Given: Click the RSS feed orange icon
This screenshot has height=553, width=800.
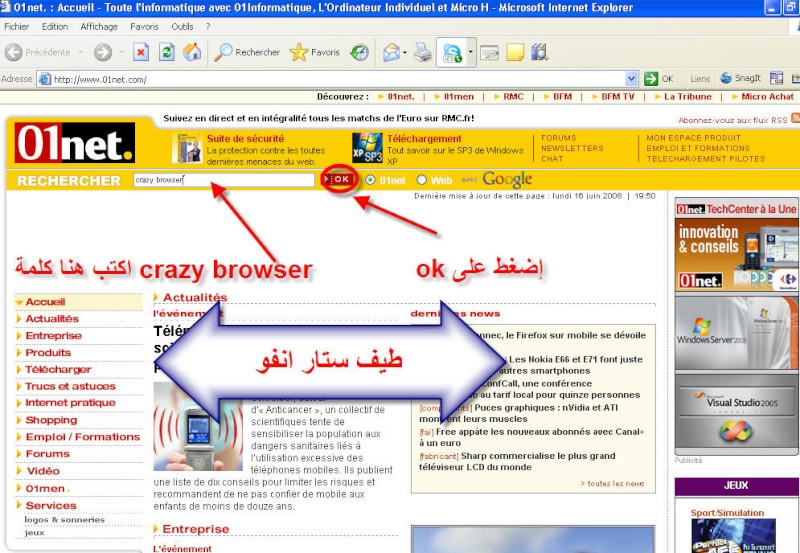Looking at the screenshot, I should (795, 118).
